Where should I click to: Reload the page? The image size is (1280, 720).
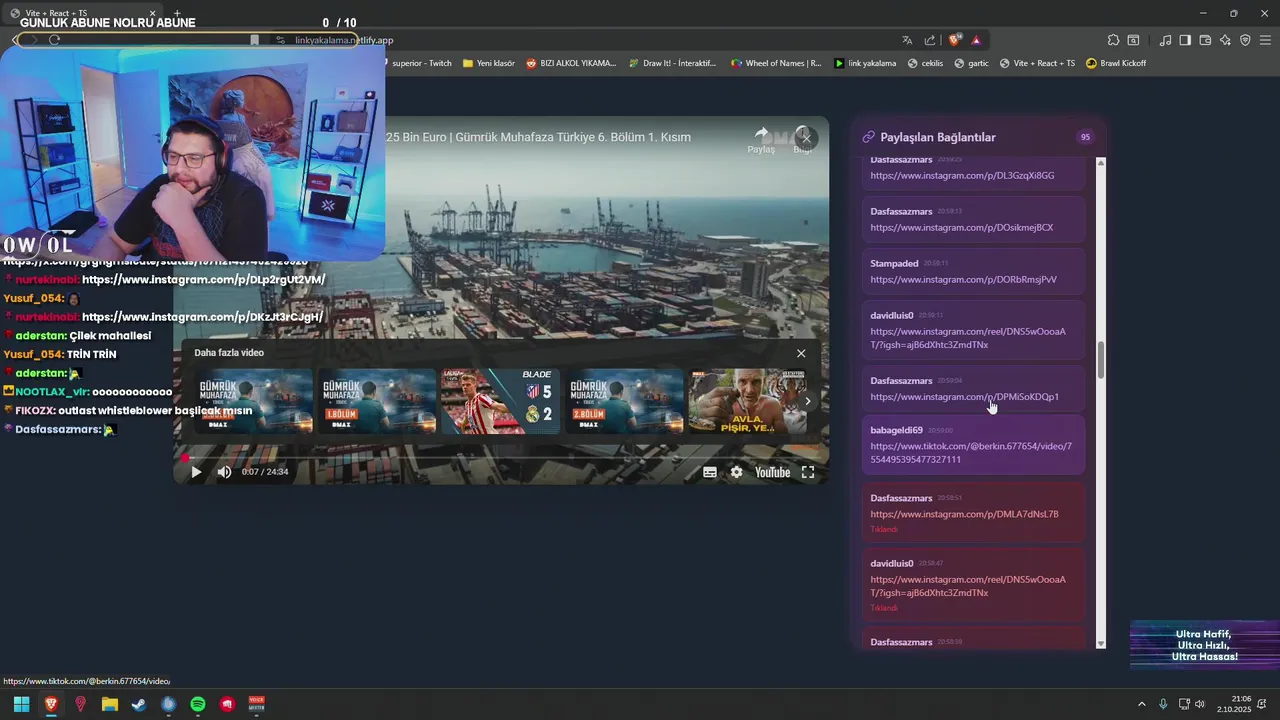pos(54,40)
